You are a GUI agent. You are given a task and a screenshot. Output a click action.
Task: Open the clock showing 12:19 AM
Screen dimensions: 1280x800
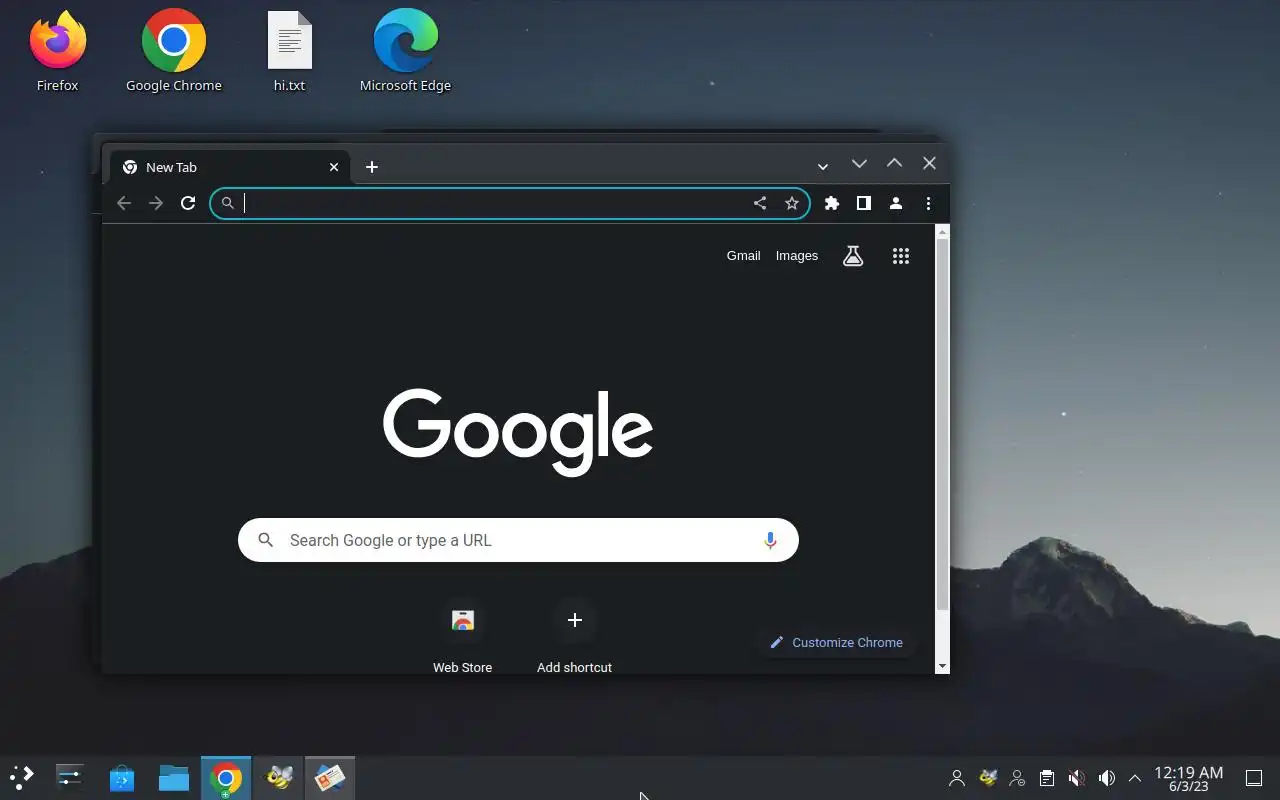[1189, 778]
